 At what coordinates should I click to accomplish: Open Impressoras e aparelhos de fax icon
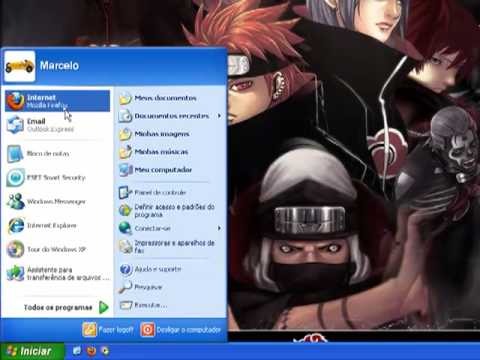coord(126,247)
